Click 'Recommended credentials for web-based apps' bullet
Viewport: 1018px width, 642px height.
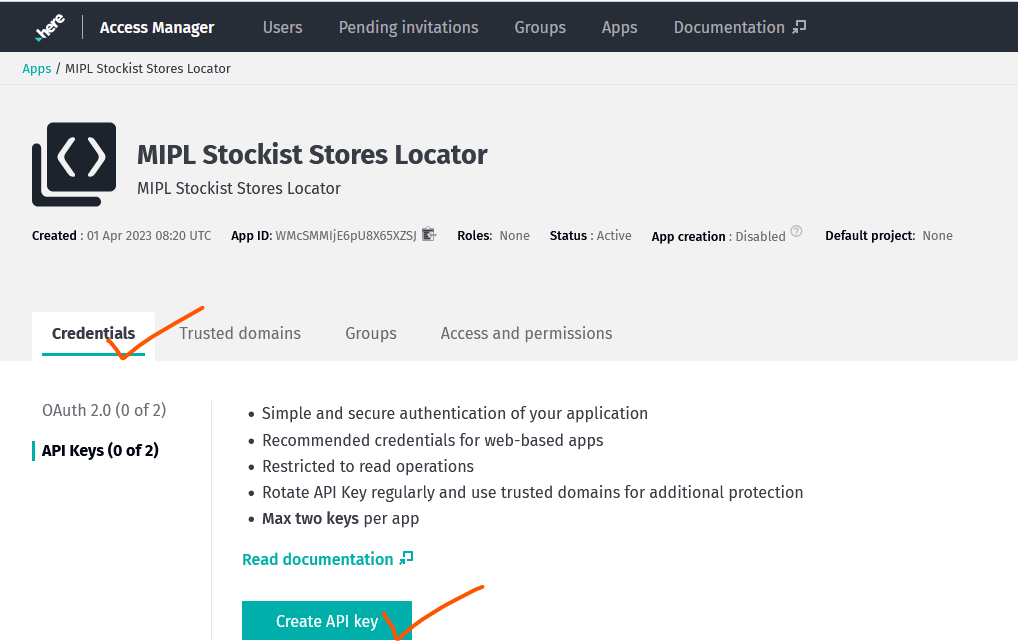point(432,441)
